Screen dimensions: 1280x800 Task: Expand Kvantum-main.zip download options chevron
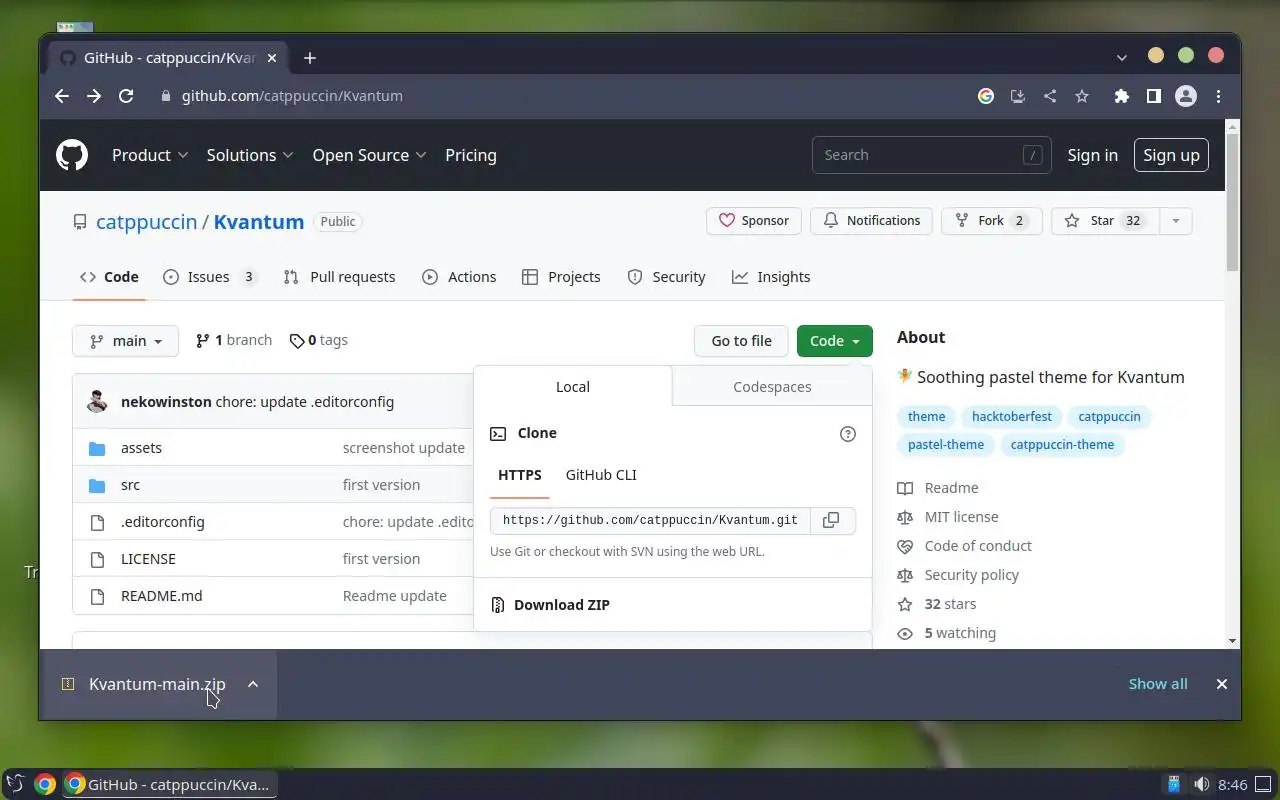(x=253, y=684)
